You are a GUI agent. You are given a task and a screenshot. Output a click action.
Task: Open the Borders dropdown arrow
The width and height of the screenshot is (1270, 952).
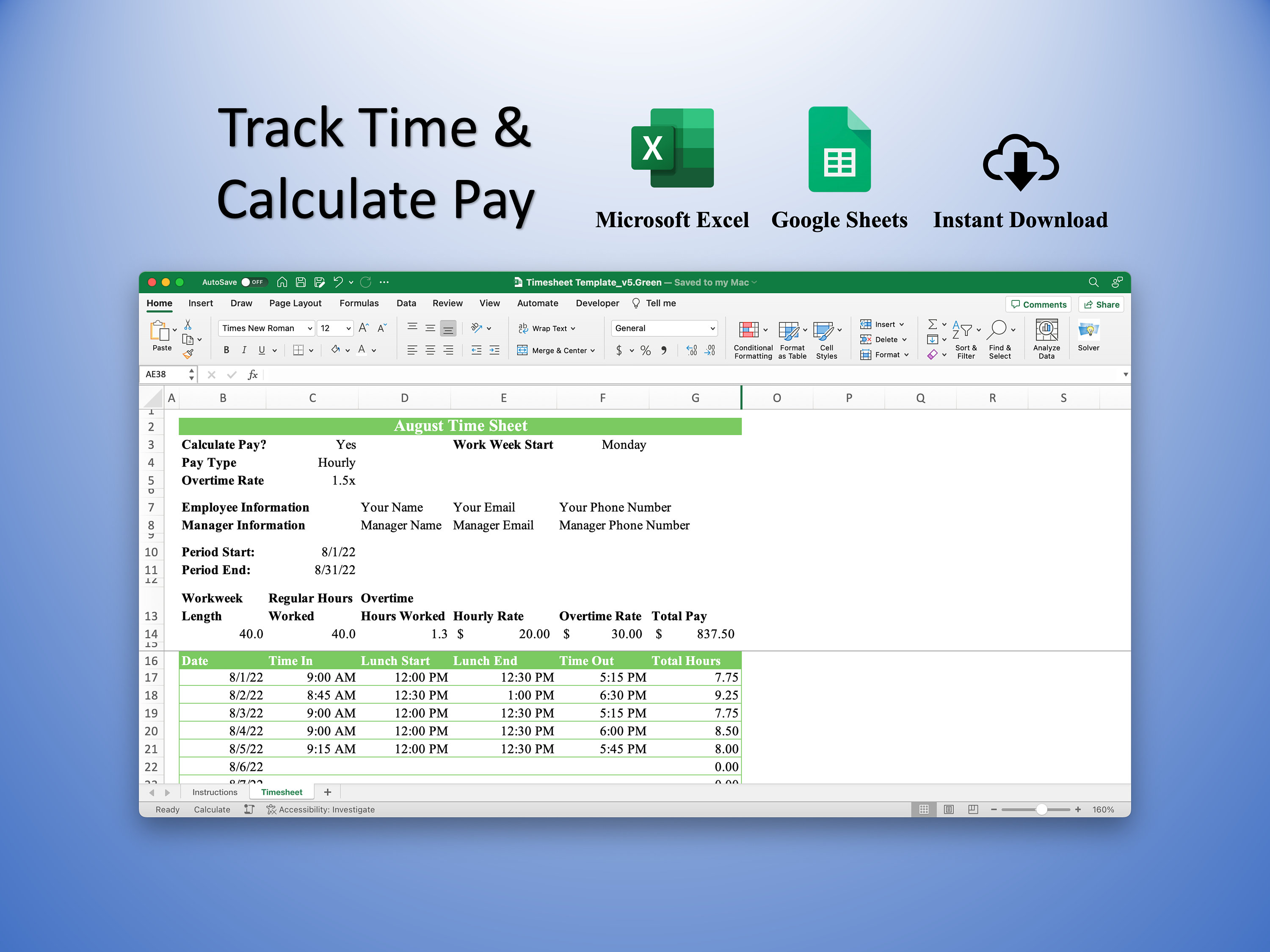tap(311, 350)
